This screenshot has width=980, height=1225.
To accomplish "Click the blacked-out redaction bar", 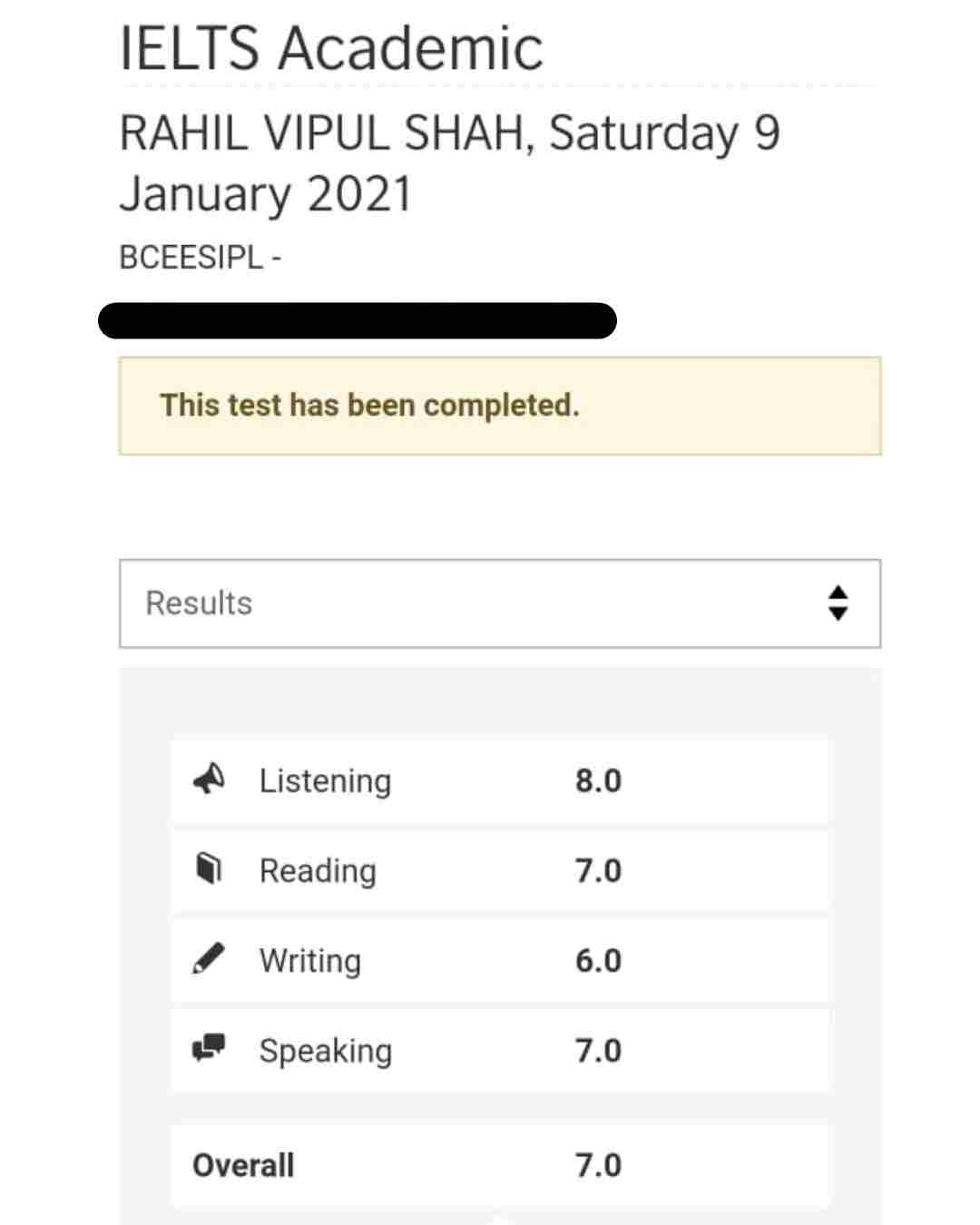I will point(358,320).
